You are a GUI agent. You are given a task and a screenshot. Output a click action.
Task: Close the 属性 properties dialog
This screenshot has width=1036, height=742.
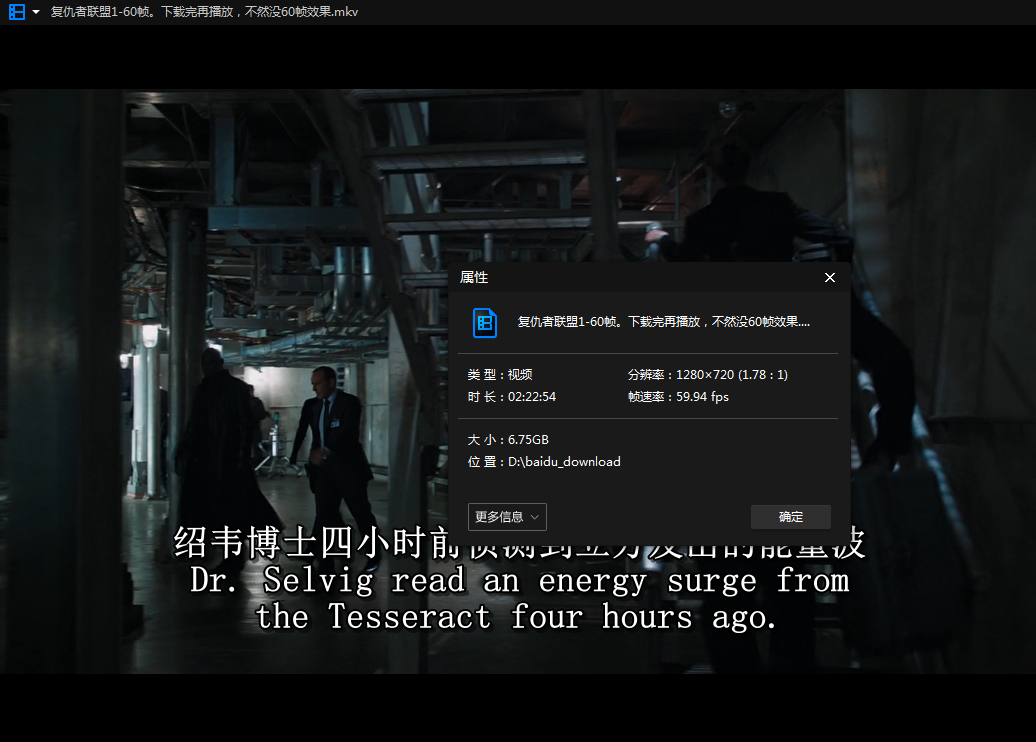pos(830,278)
